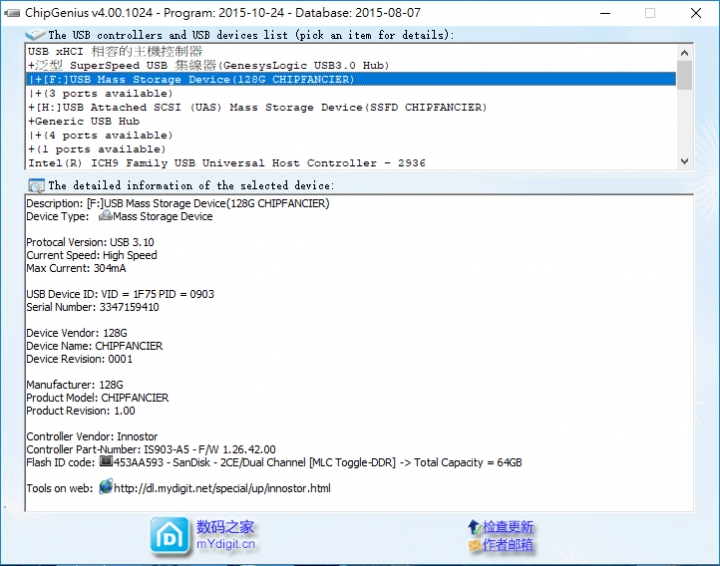Click the USB Device ID VID PID line

tap(120, 294)
